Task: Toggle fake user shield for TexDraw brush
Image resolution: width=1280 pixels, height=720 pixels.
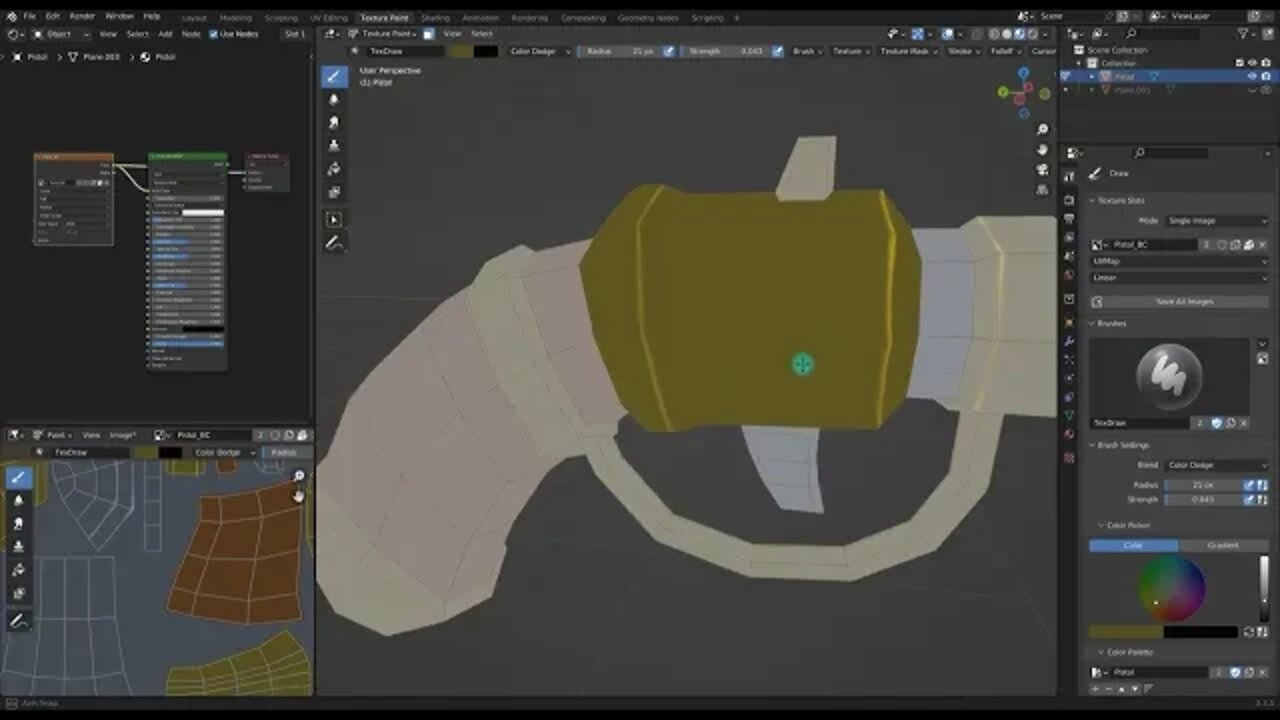Action: [1216, 423]
